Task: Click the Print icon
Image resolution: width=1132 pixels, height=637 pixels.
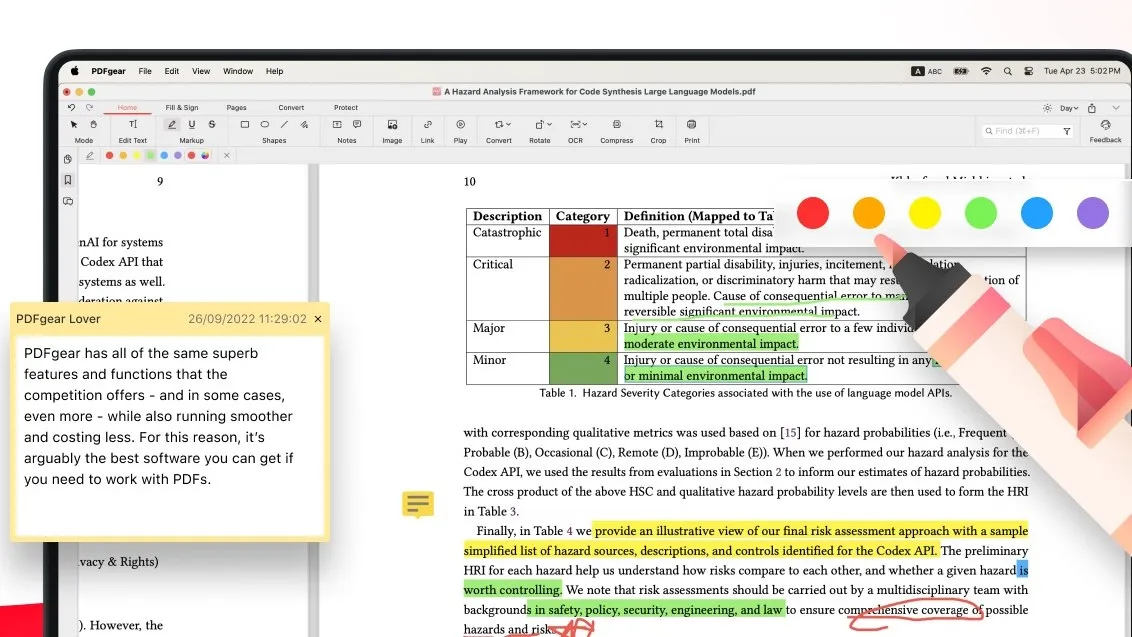Action: [692, 125]
